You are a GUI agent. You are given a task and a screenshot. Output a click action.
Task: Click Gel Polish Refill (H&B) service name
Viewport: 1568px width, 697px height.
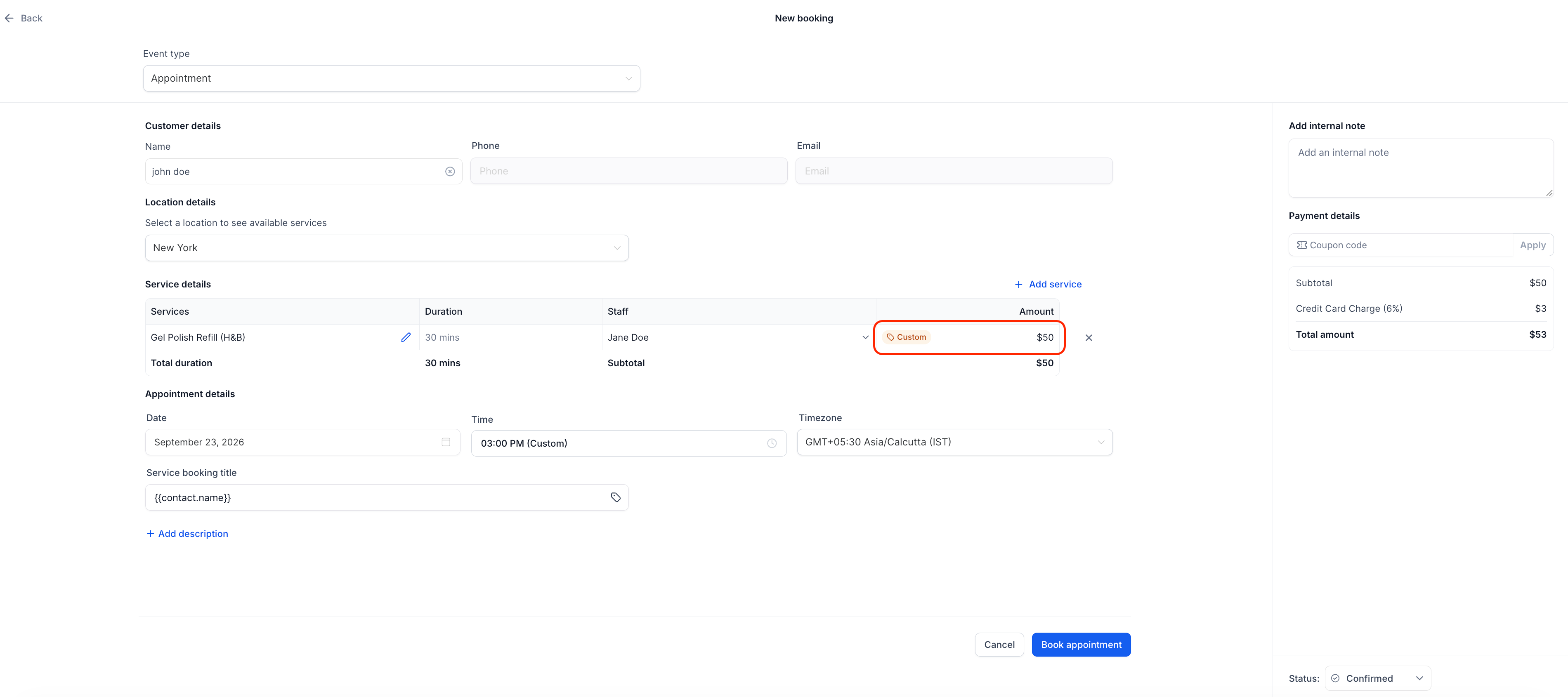(x=198, y=337)
